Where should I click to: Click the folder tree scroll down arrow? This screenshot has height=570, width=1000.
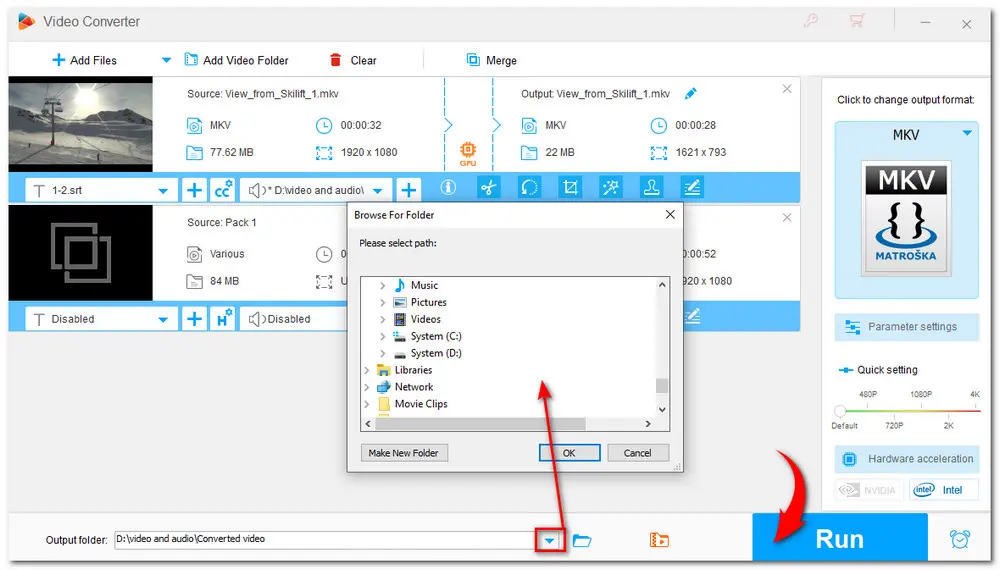[x=662, y=410]
